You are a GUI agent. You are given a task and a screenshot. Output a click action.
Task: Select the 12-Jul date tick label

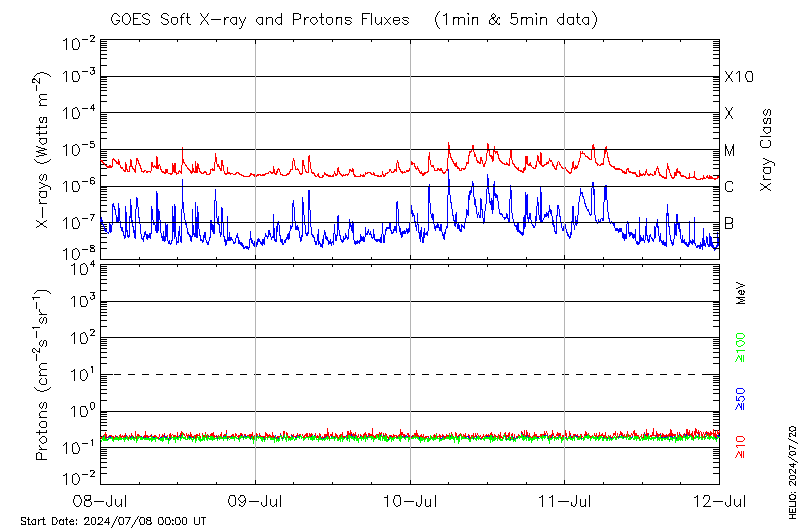coord(718,501)
